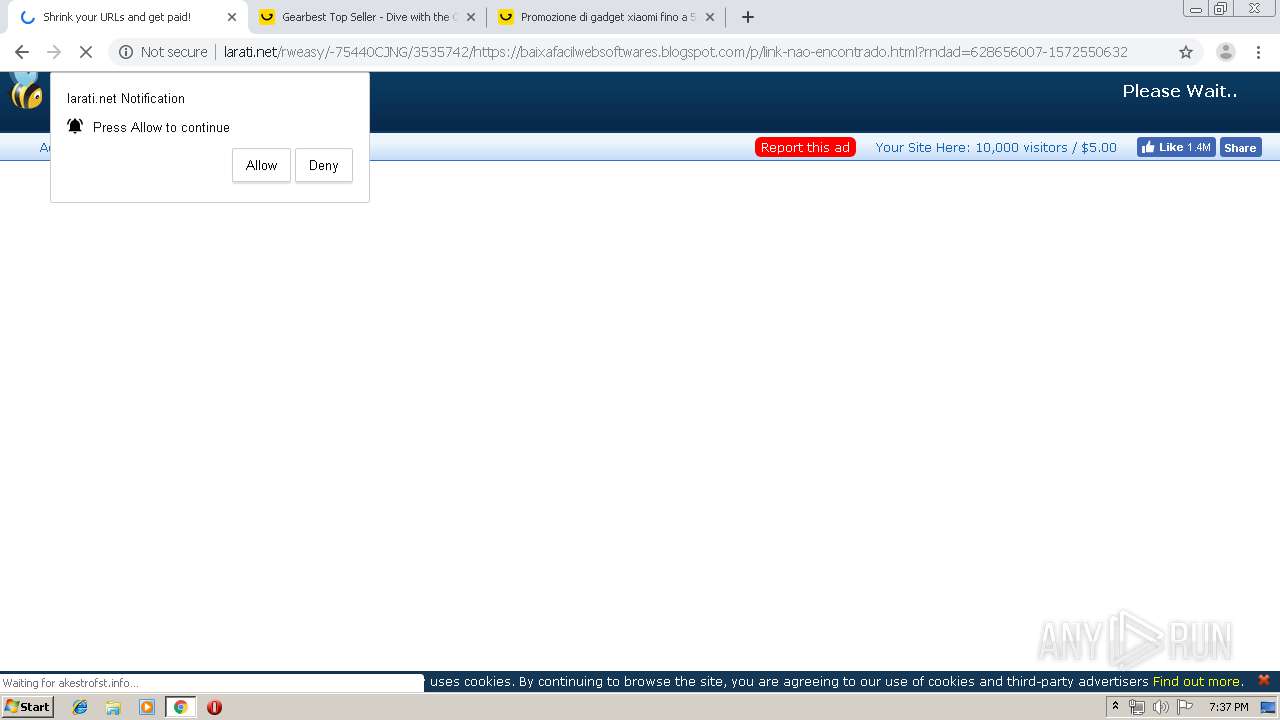Image resolution: width=1280 pixels, height=720 pixels.
Task: Click the 'Please Wait..' text
Action: [1180, 91]
